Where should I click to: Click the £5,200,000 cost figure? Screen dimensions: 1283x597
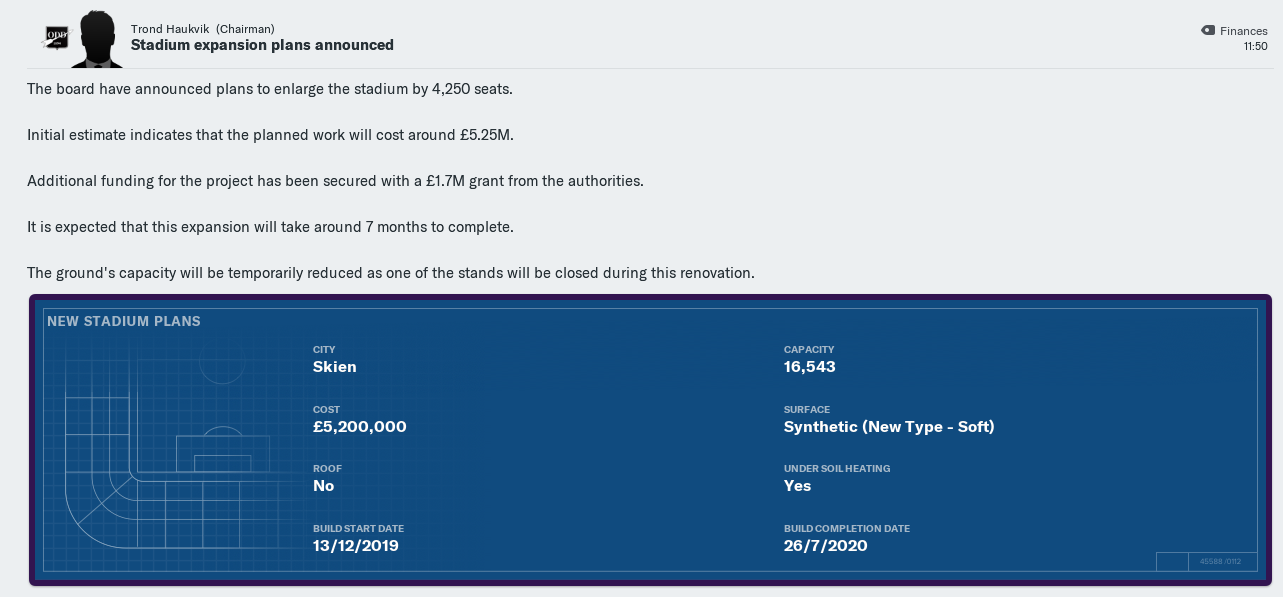click(360, 427)
